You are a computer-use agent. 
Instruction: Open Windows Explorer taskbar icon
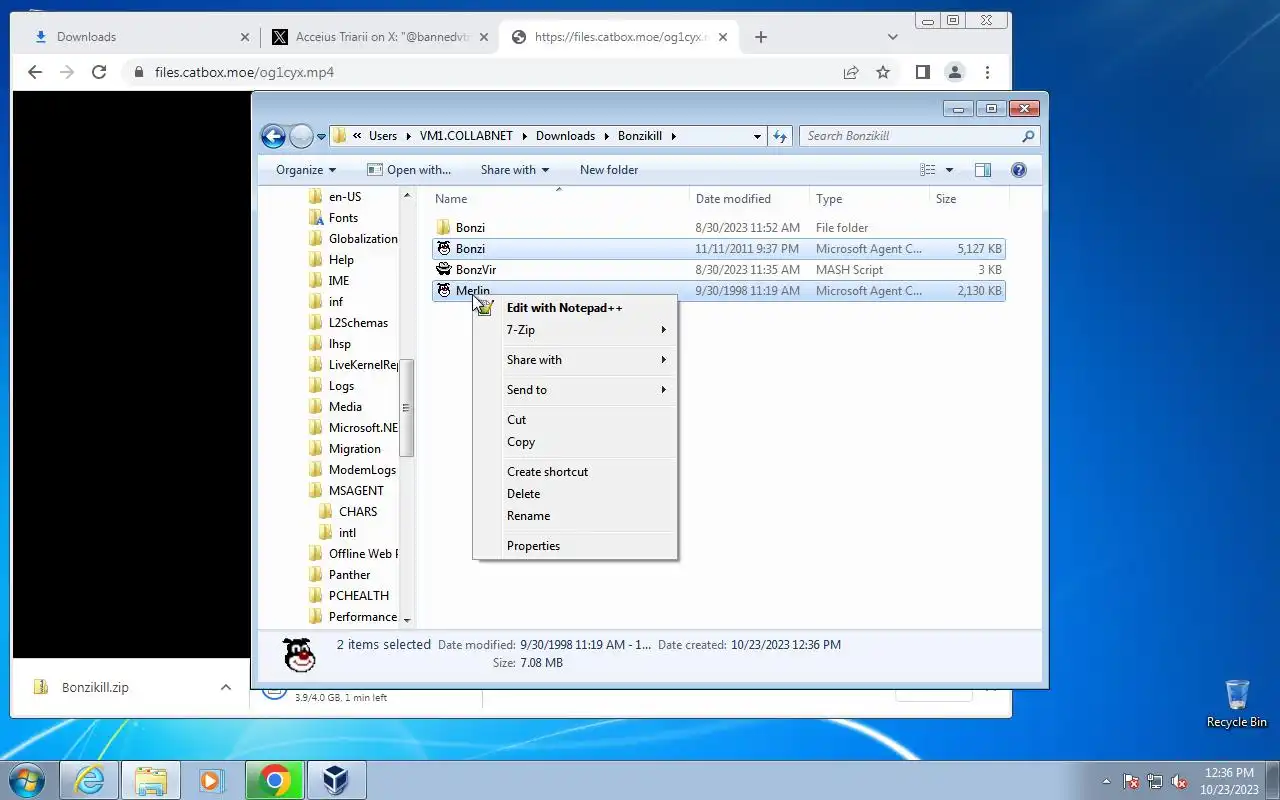[151, 780]
